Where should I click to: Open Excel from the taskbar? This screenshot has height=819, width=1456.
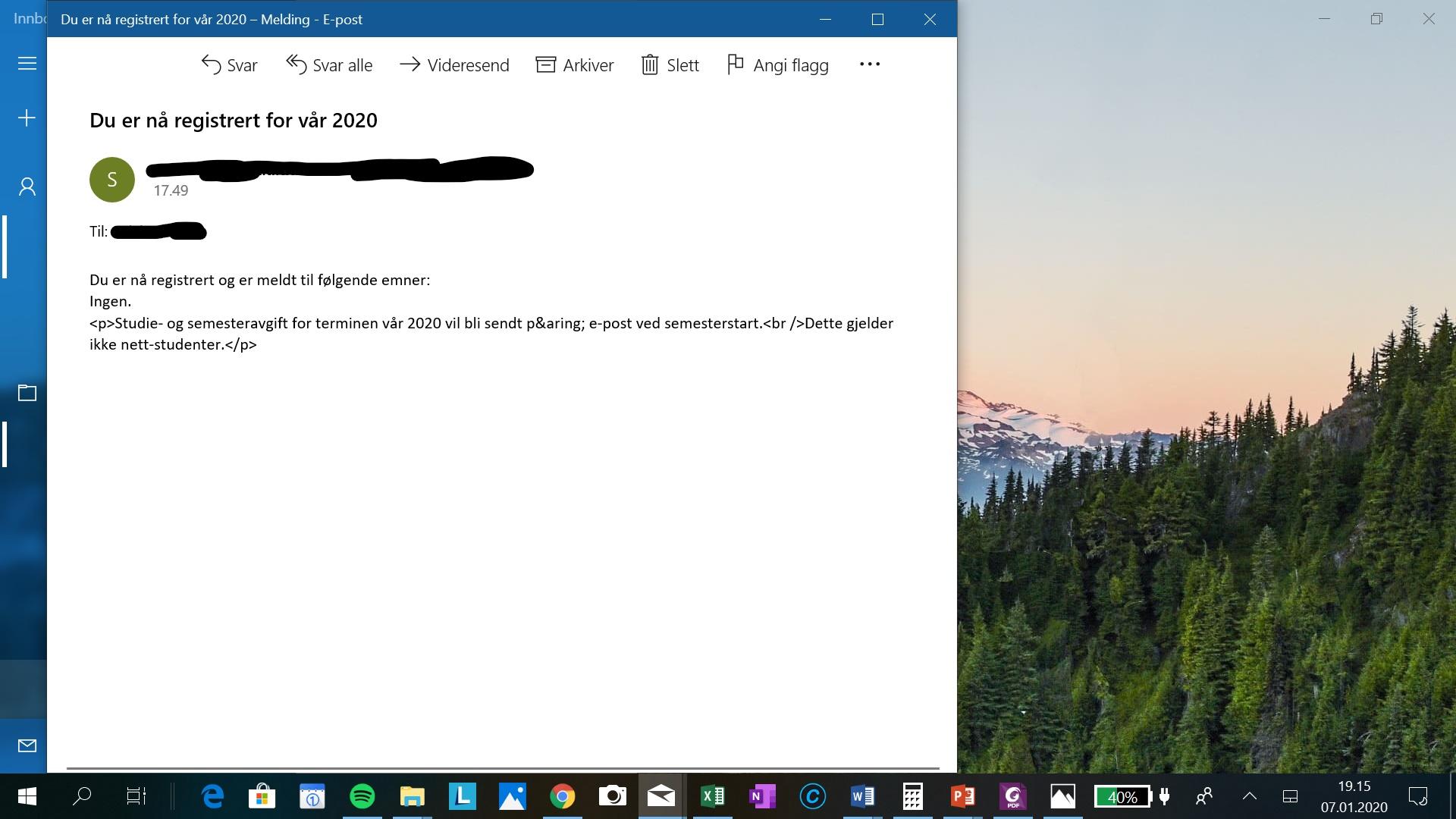click(x=711, y=796)
